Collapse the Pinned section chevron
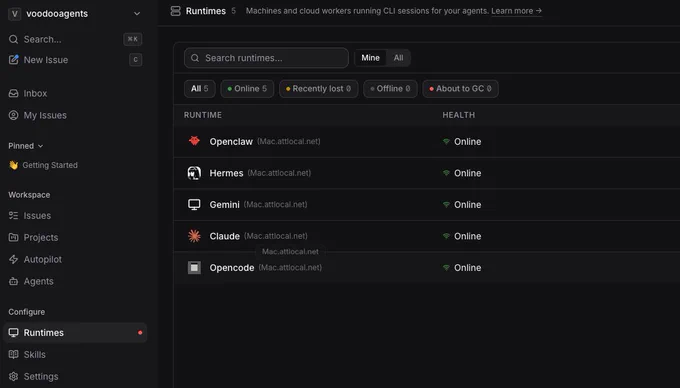 [x=40, y=146]
